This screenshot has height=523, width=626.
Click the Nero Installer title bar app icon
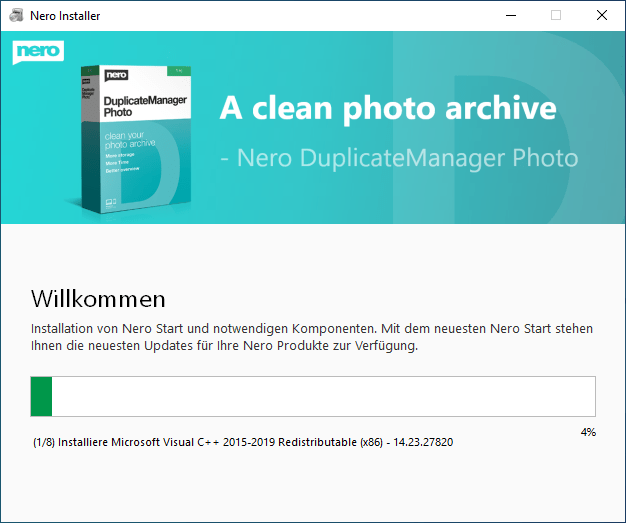[x=15, y=16]
